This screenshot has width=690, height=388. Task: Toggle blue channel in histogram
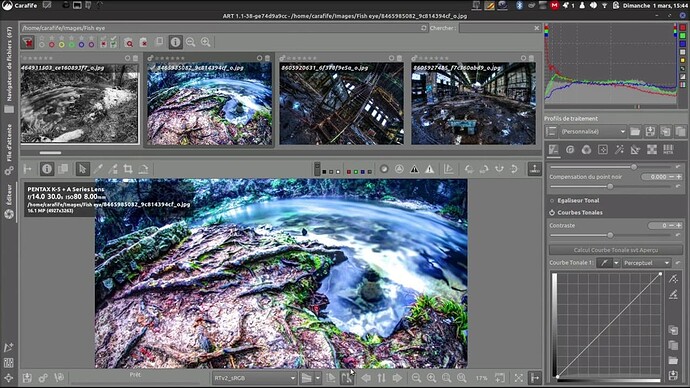tap(683, 44)
